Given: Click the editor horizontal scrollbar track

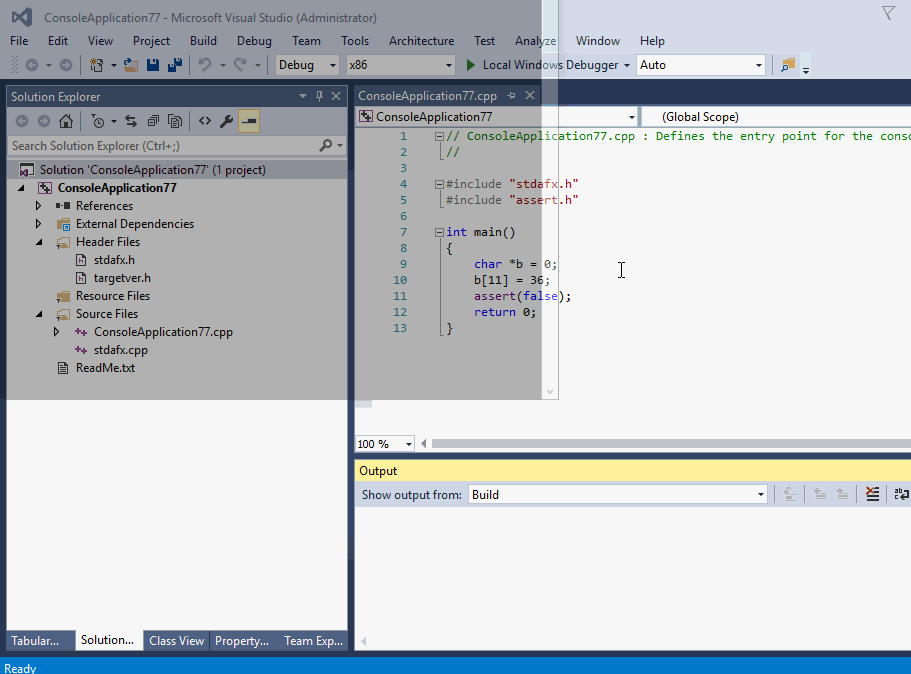Looking at the screenshot, I should [x=671, y=444].
